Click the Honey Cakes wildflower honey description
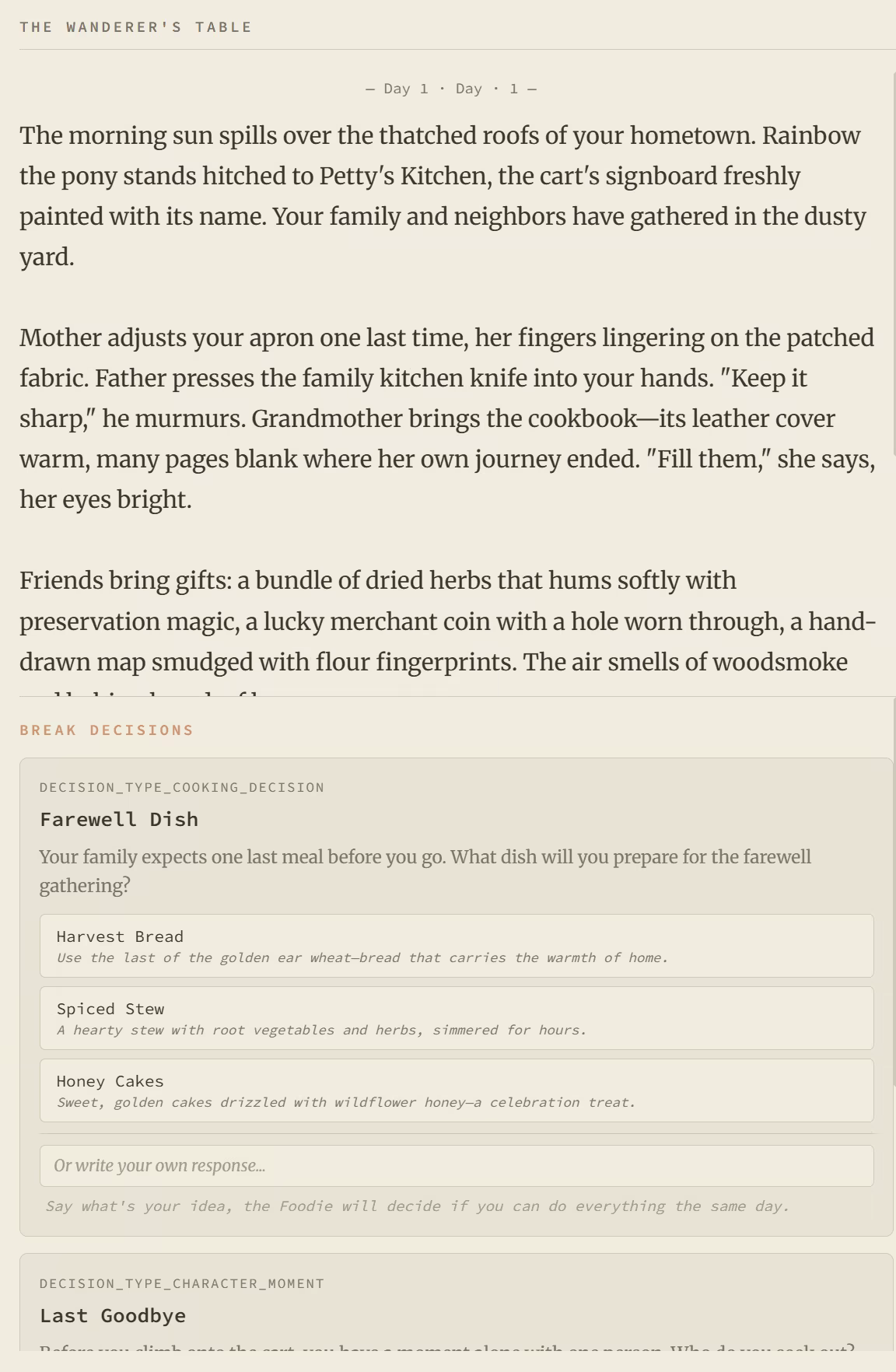 [x=346, y=1103]
